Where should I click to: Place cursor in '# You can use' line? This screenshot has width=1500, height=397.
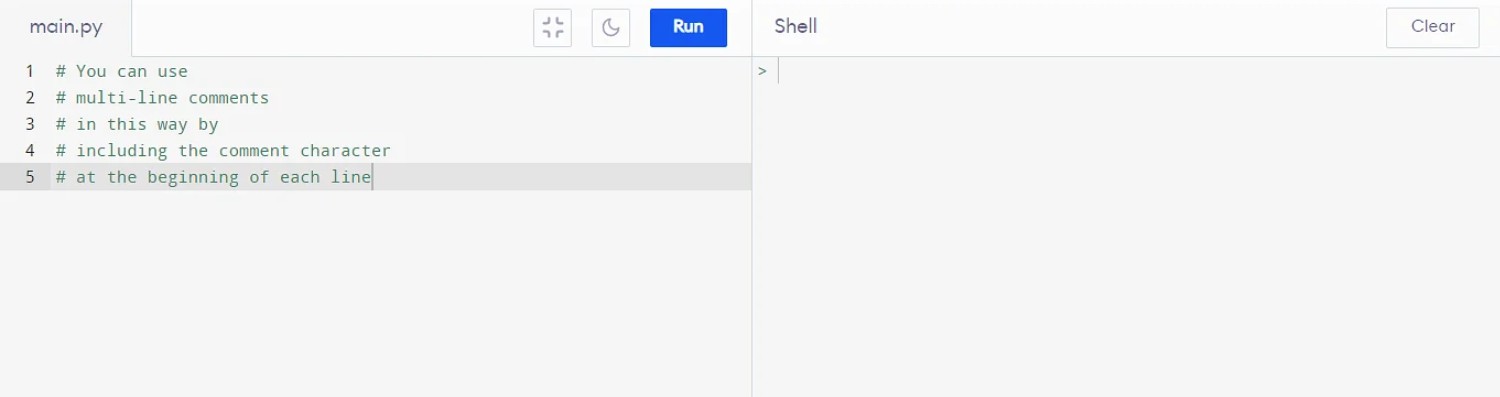pyautogui.click(x=122, y=71)
